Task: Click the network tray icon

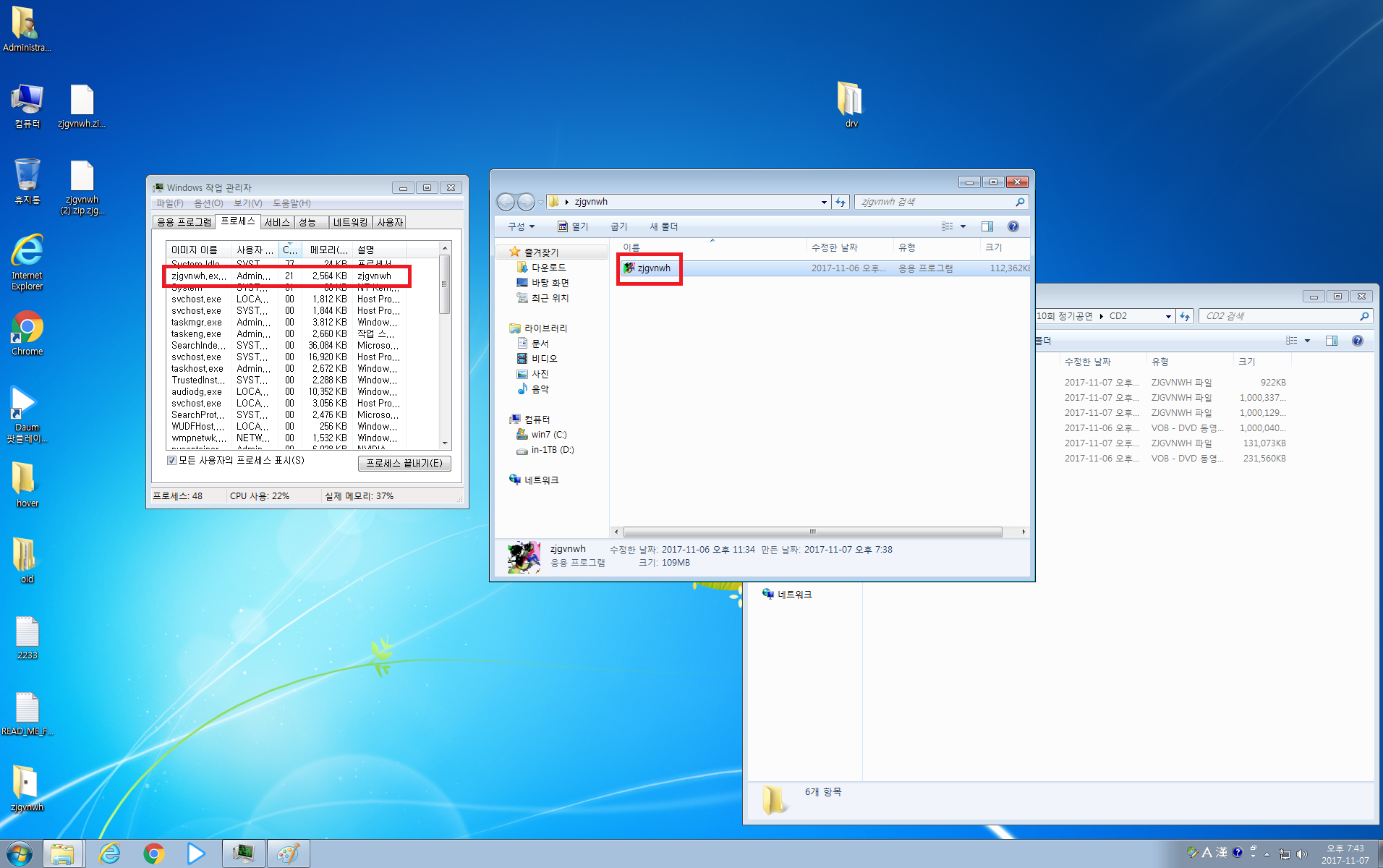Action: (1285, 854)
